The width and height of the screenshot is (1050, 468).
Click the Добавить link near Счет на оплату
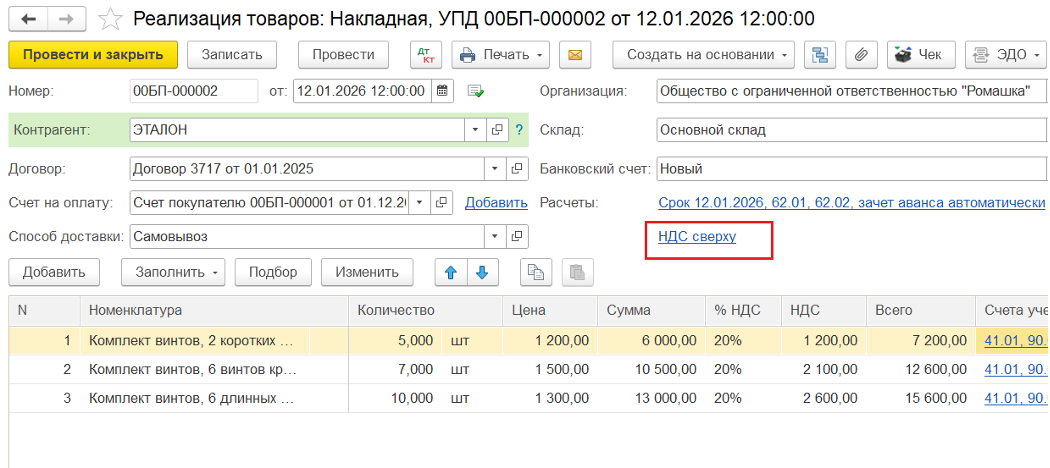click(x=496, y=203)
